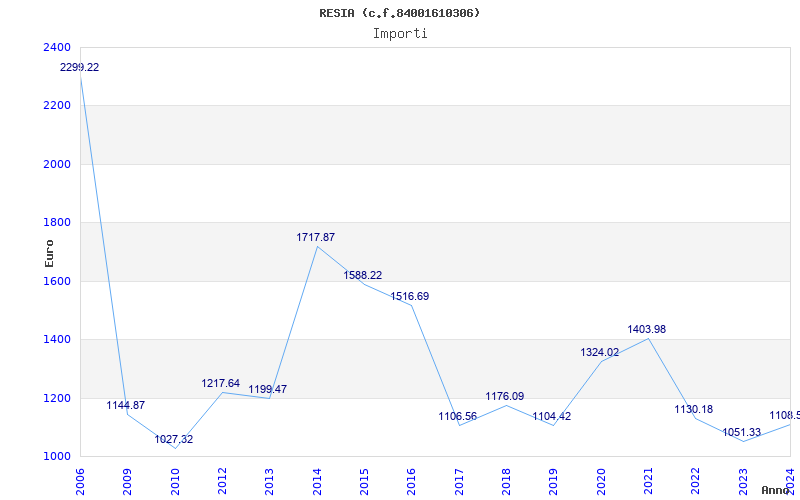Click the y-axis tick 1400
800x500 pixels.
click(58, 339)
